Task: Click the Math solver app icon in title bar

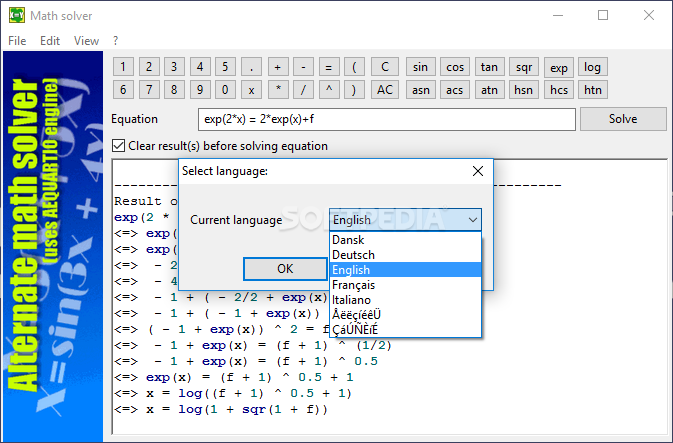Action: pos(17,15)
